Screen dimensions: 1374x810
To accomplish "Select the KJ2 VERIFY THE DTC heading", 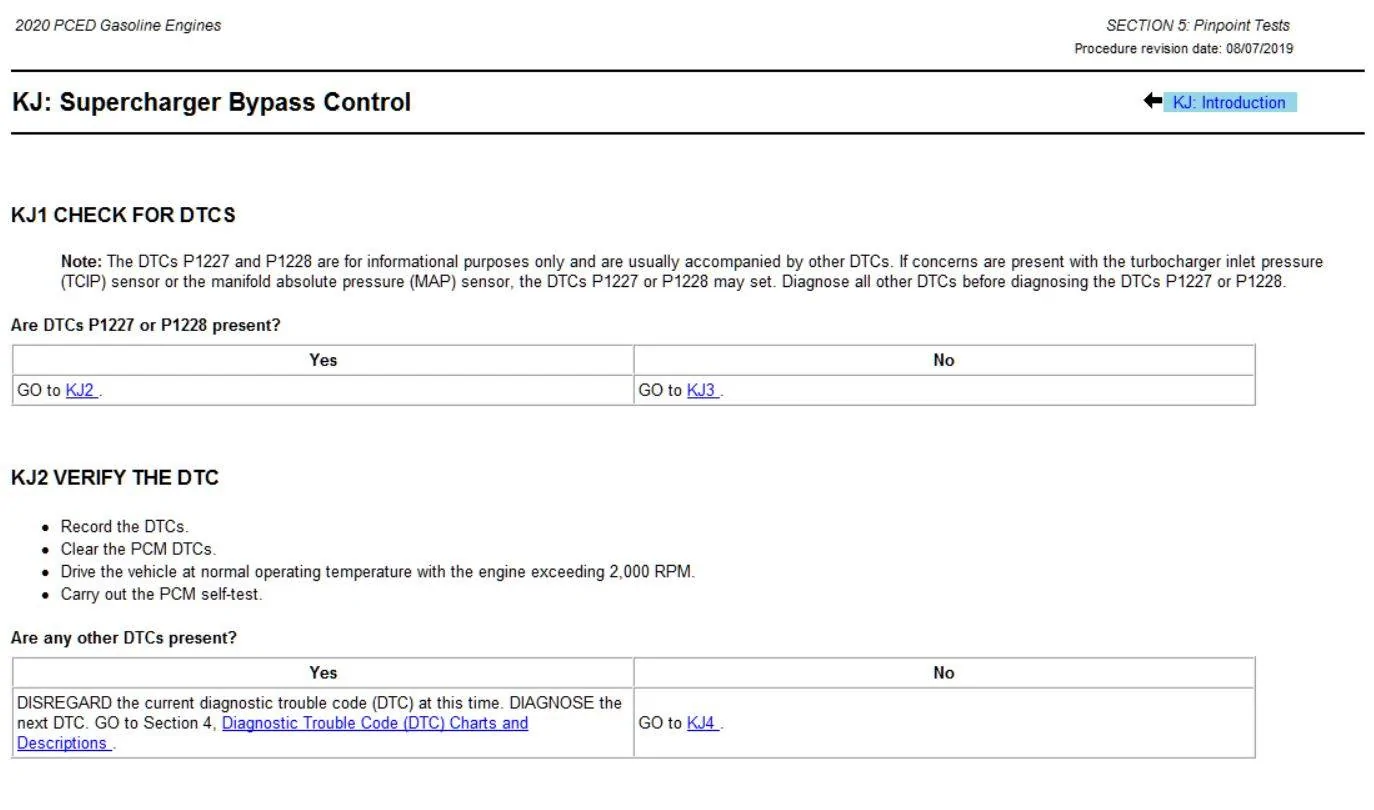I will click(115, 478).
